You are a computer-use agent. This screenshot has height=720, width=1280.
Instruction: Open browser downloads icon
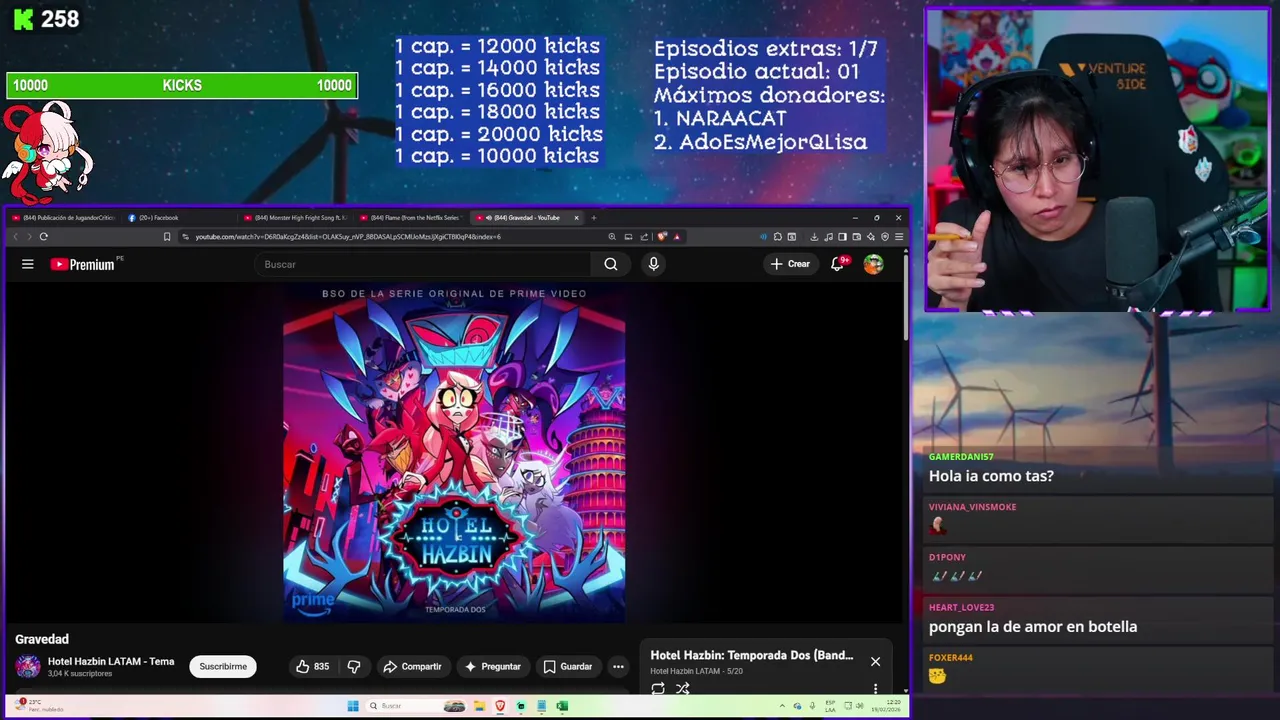(x=814, y=237)
